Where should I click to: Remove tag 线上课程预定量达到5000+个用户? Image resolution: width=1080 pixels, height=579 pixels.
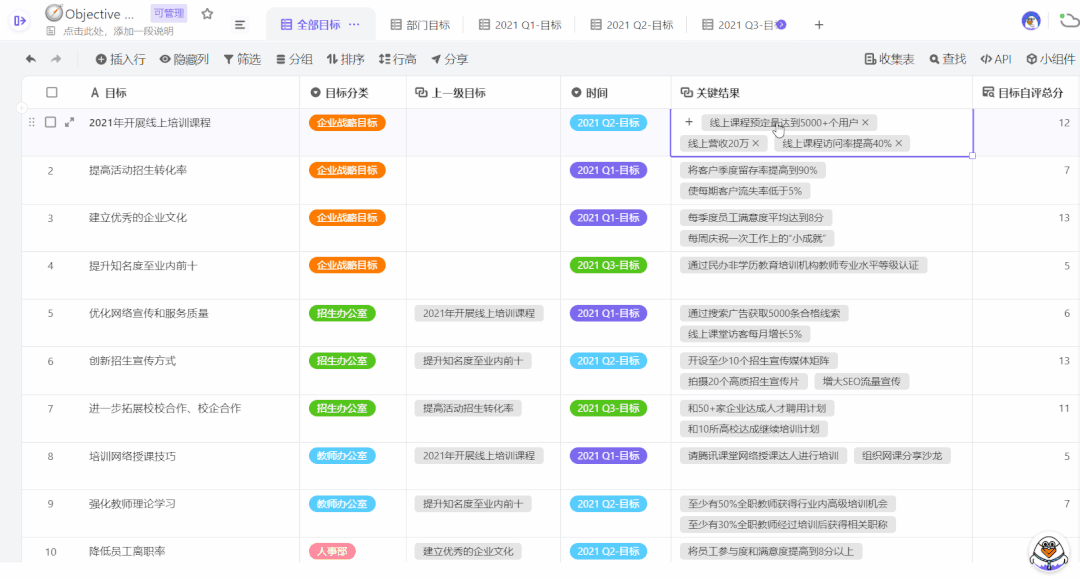[x=865, y=123]
